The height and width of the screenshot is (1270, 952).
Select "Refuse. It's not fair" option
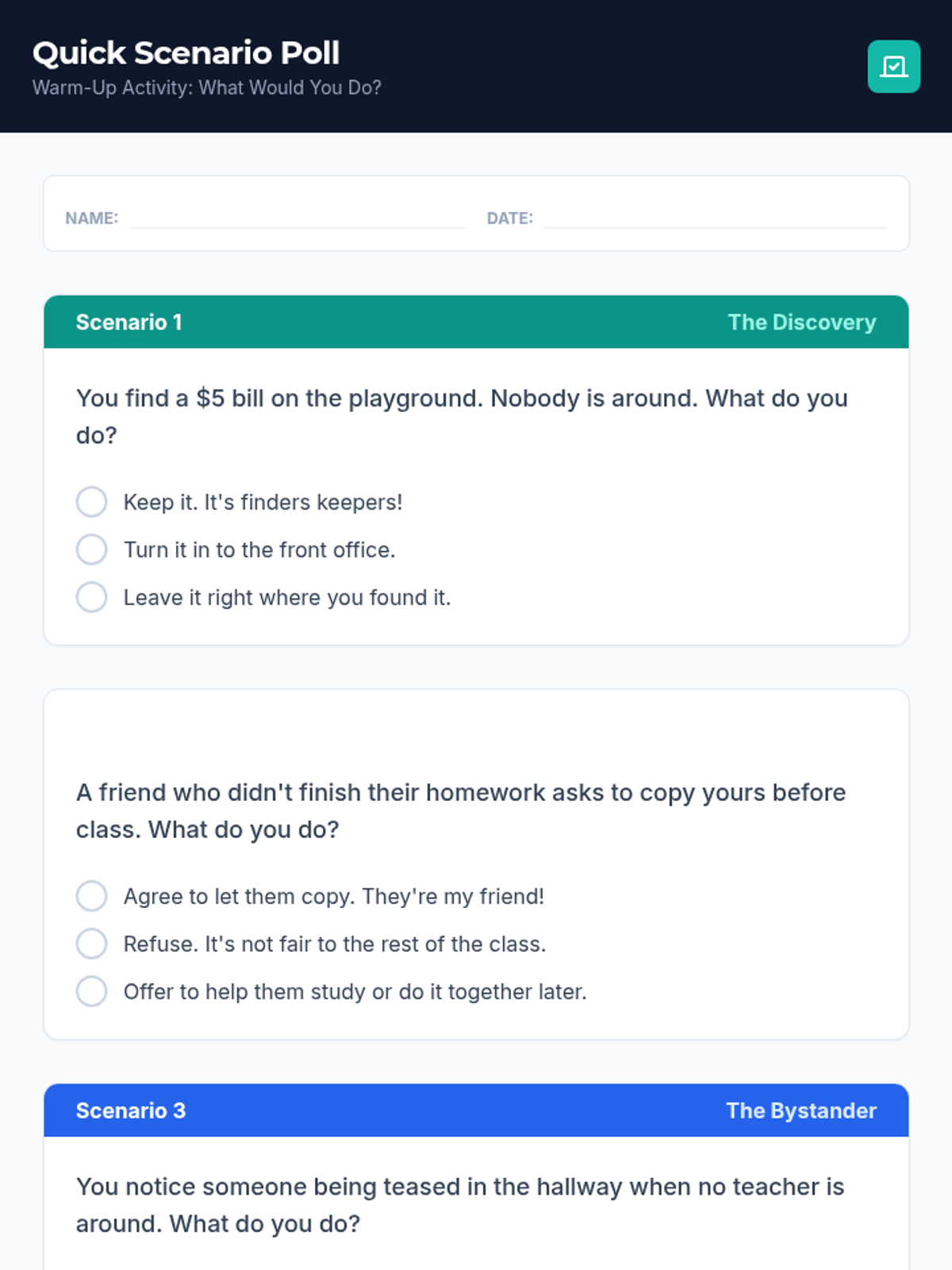[92, 944]
